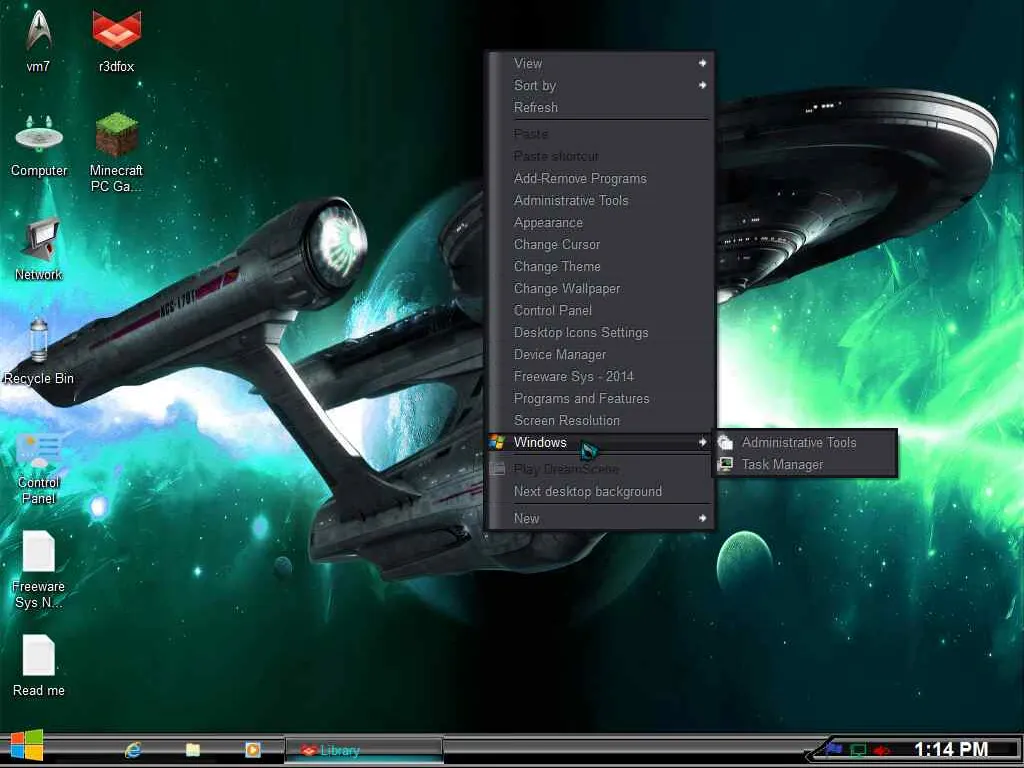This screenshot has width=1024, height=768.
Task: Select the Read me file icon
Action: (39, 666)
